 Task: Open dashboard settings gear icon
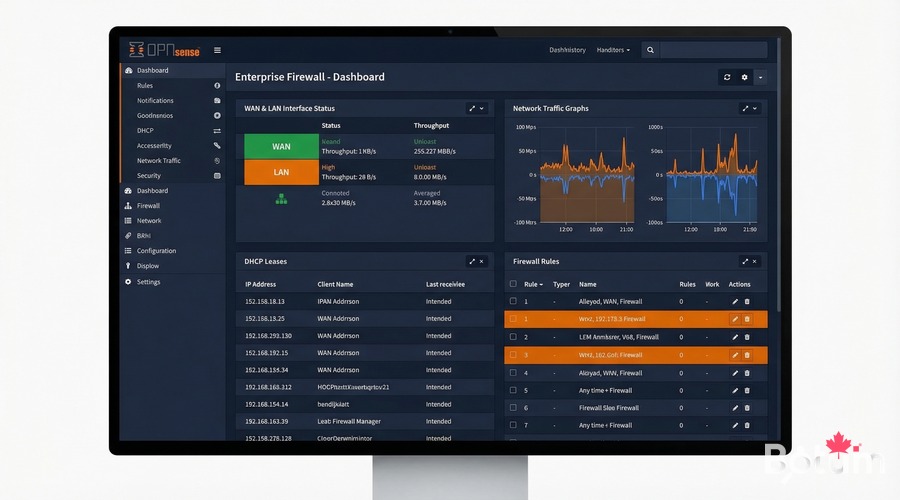click(744, 77)
